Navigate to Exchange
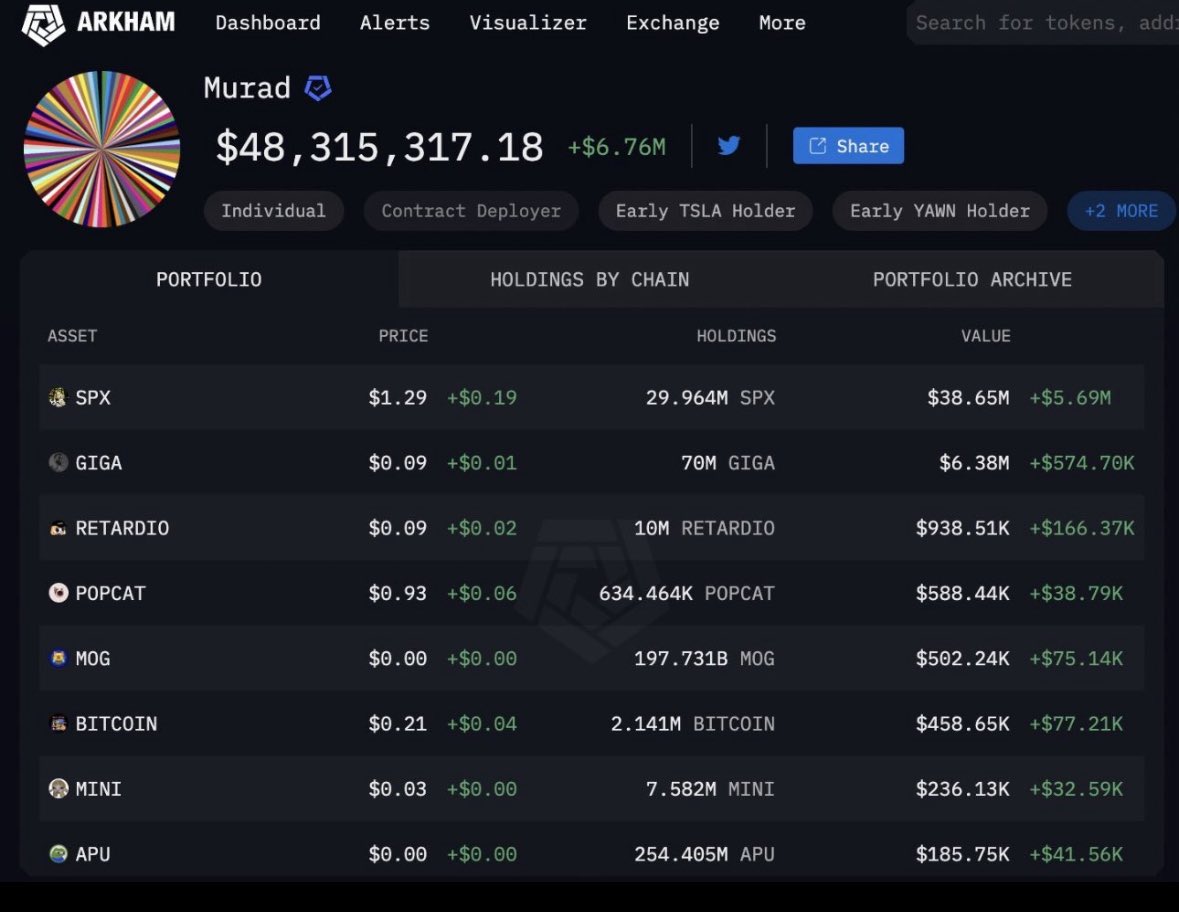 click(x=672, y=23)
